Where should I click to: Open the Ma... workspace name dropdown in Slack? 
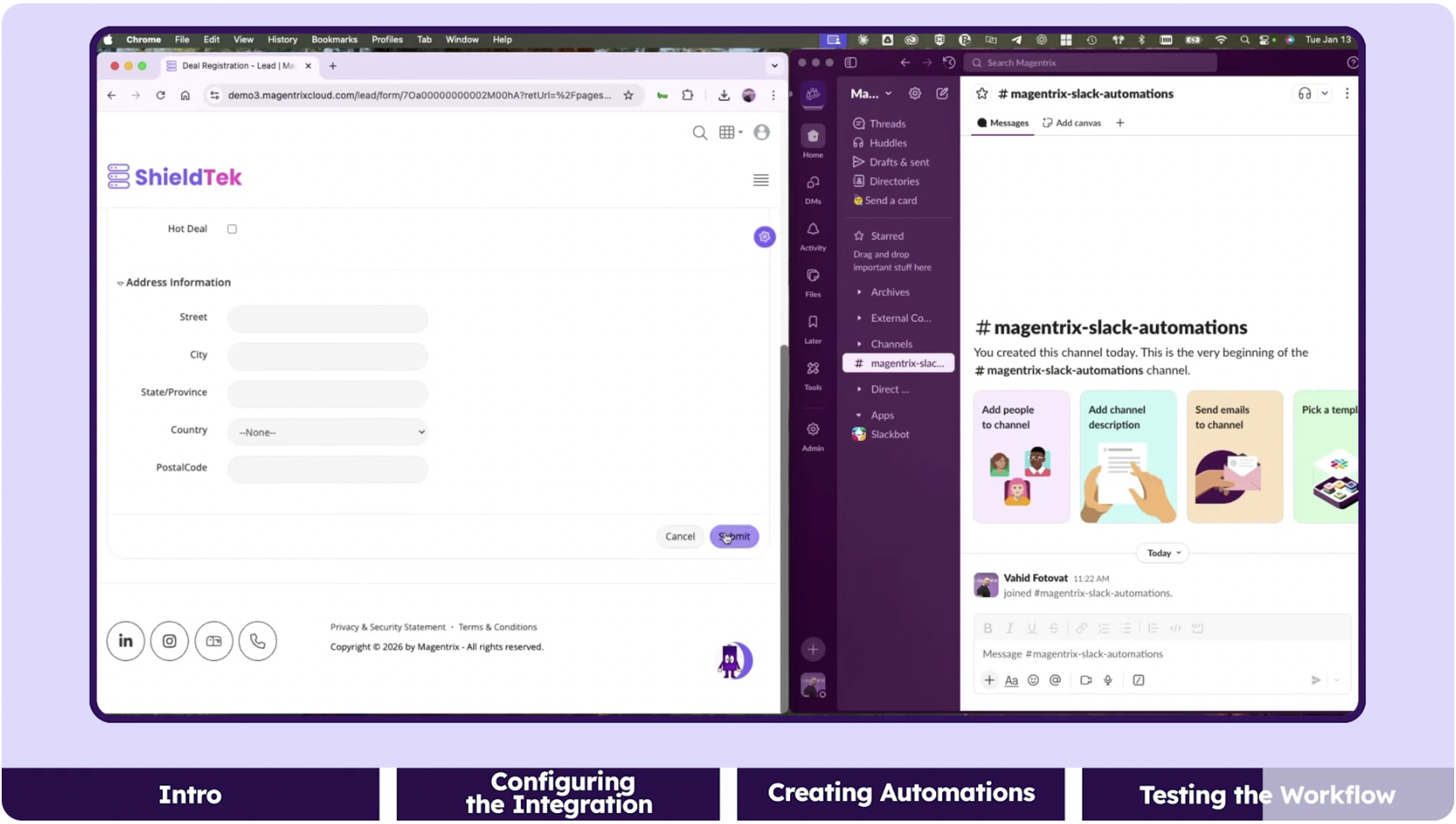point(872,93)
